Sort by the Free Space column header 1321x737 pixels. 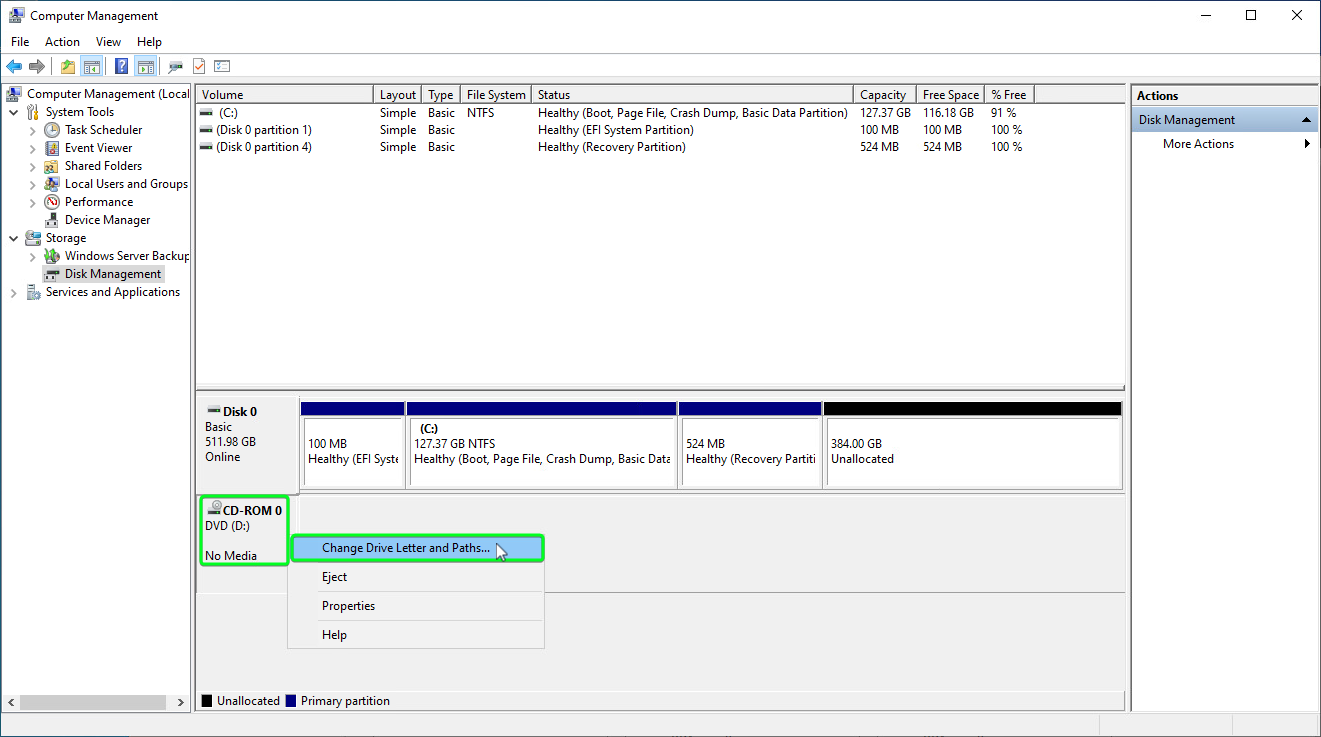point(950,95)
